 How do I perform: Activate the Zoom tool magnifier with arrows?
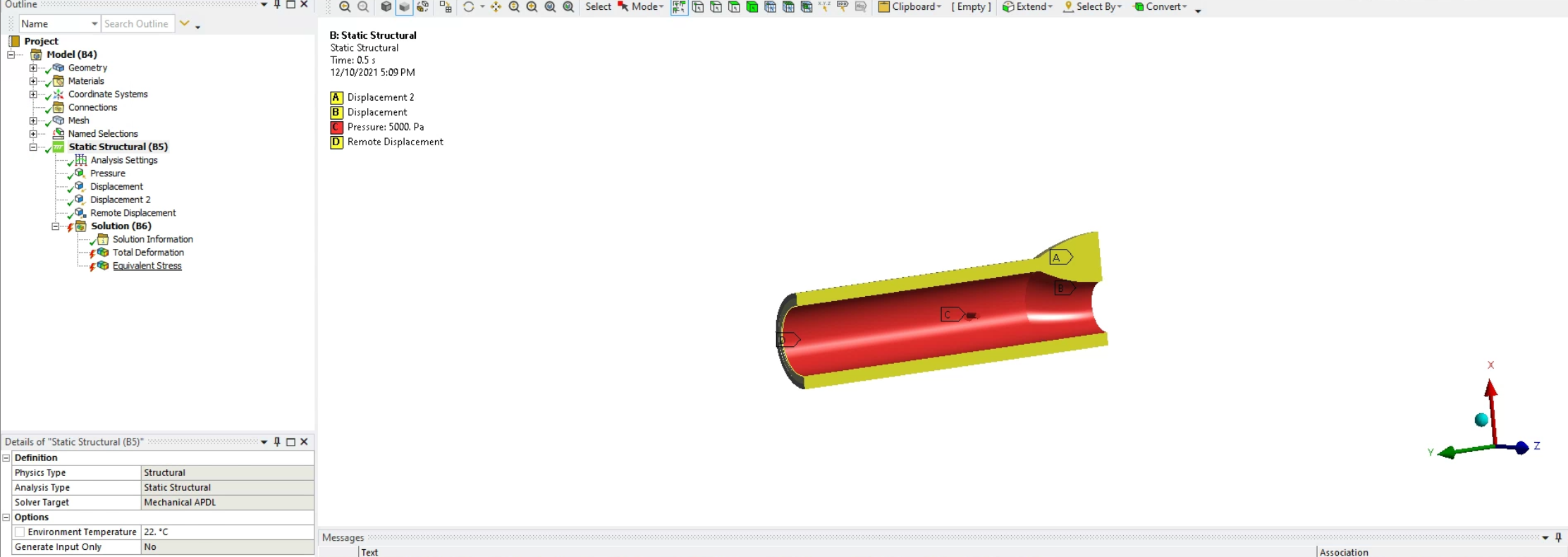click(514, 7)
